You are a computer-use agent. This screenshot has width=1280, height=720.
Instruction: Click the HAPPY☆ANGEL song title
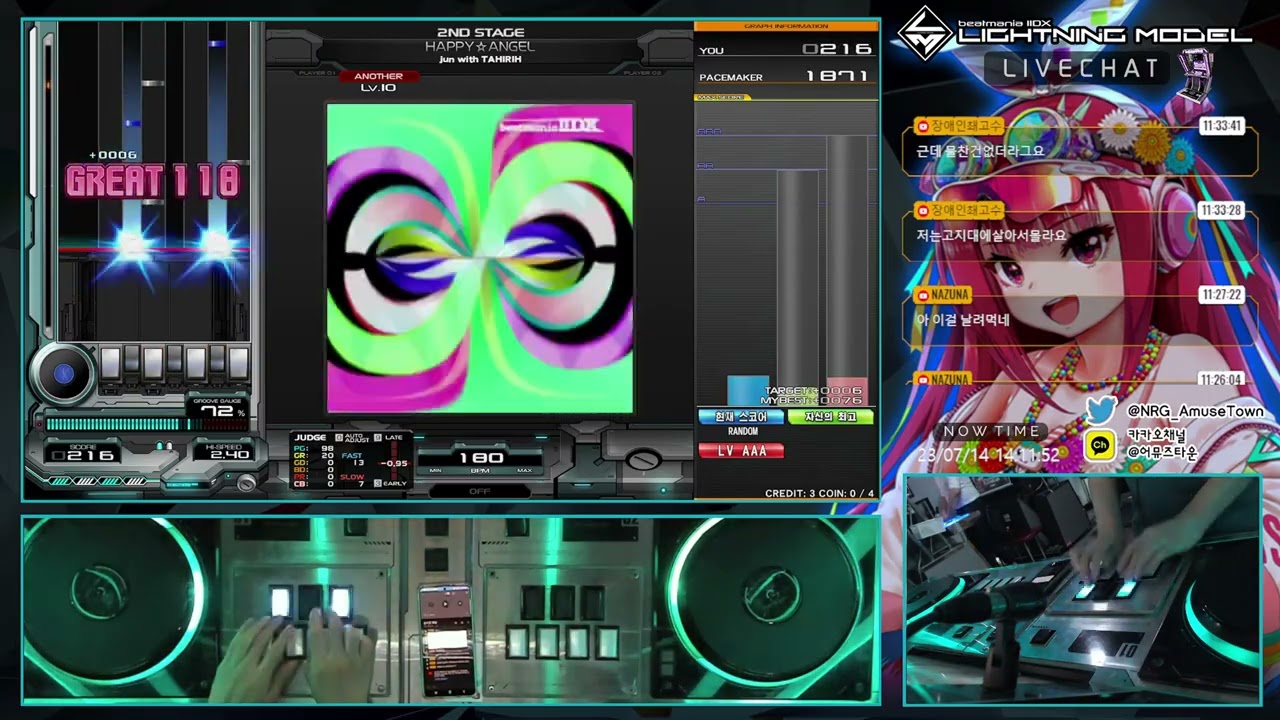tap(480, 46)
